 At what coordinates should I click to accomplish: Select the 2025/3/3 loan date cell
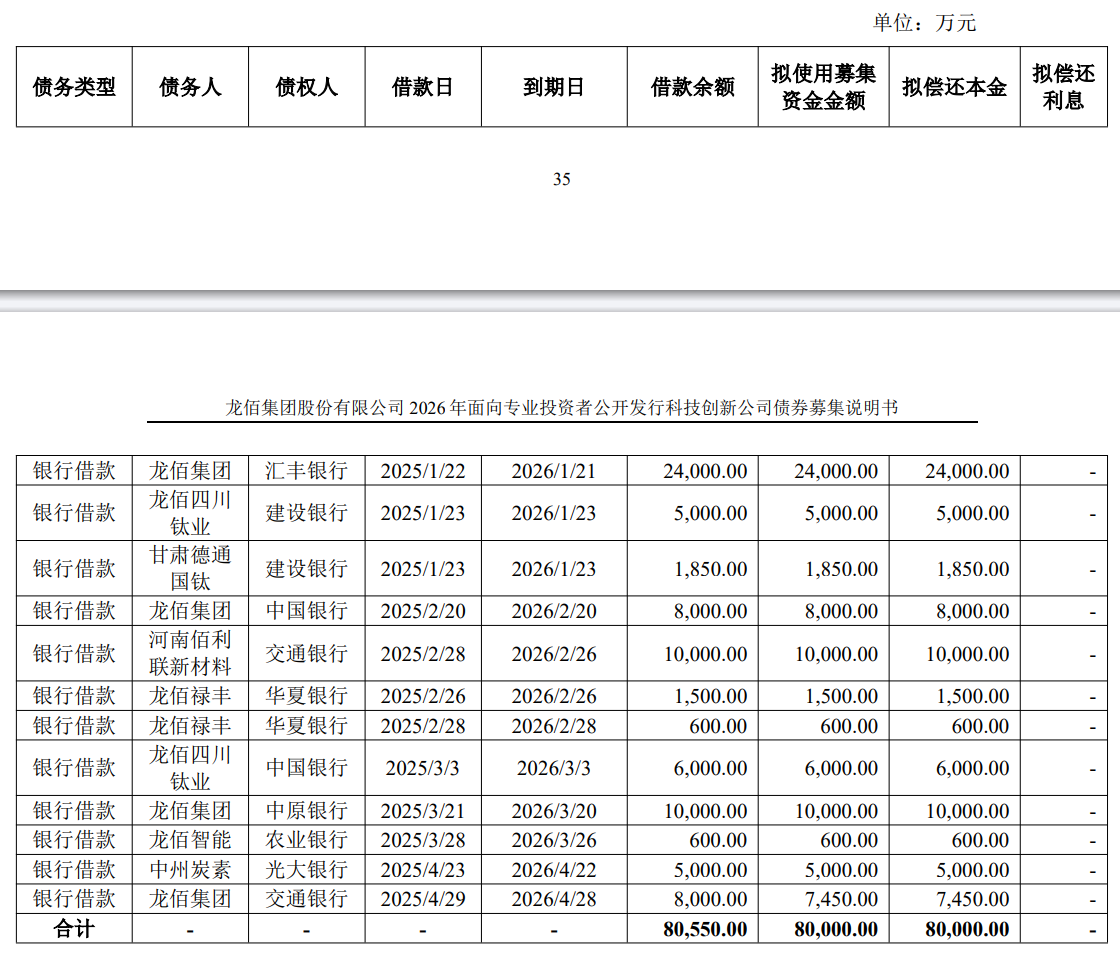(423, 768)
